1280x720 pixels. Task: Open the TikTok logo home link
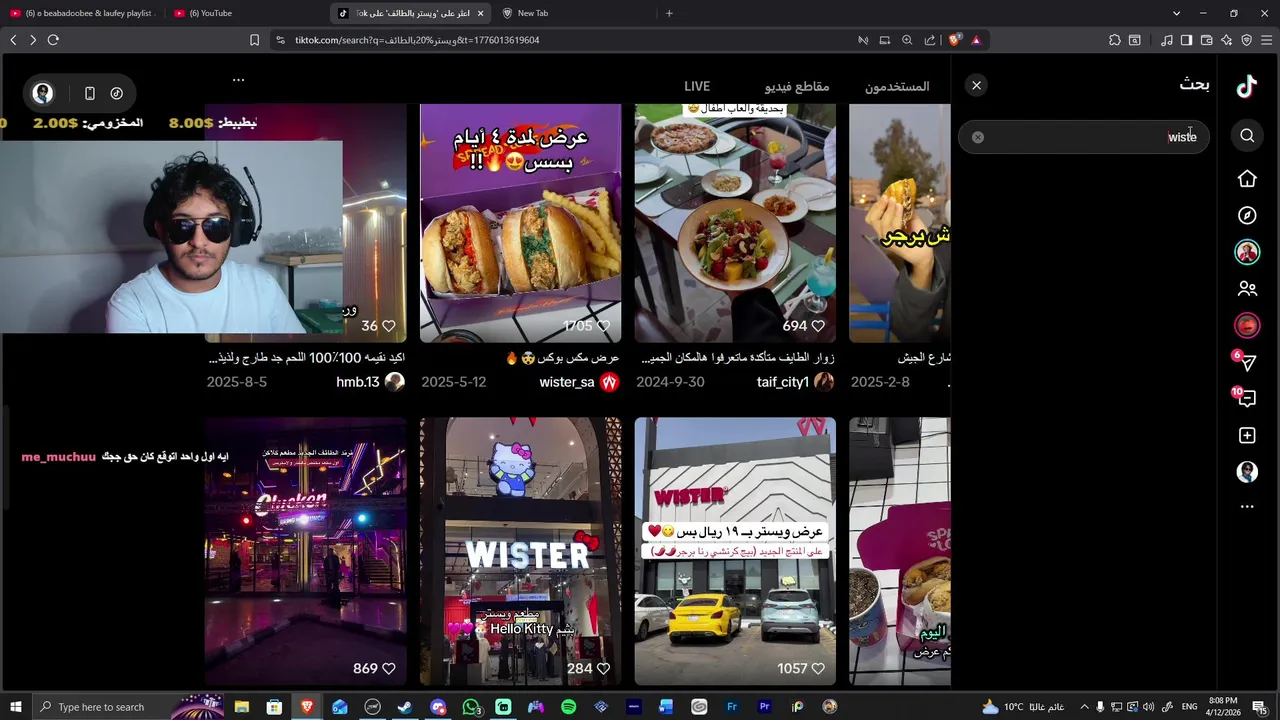tap(1247, 86)
